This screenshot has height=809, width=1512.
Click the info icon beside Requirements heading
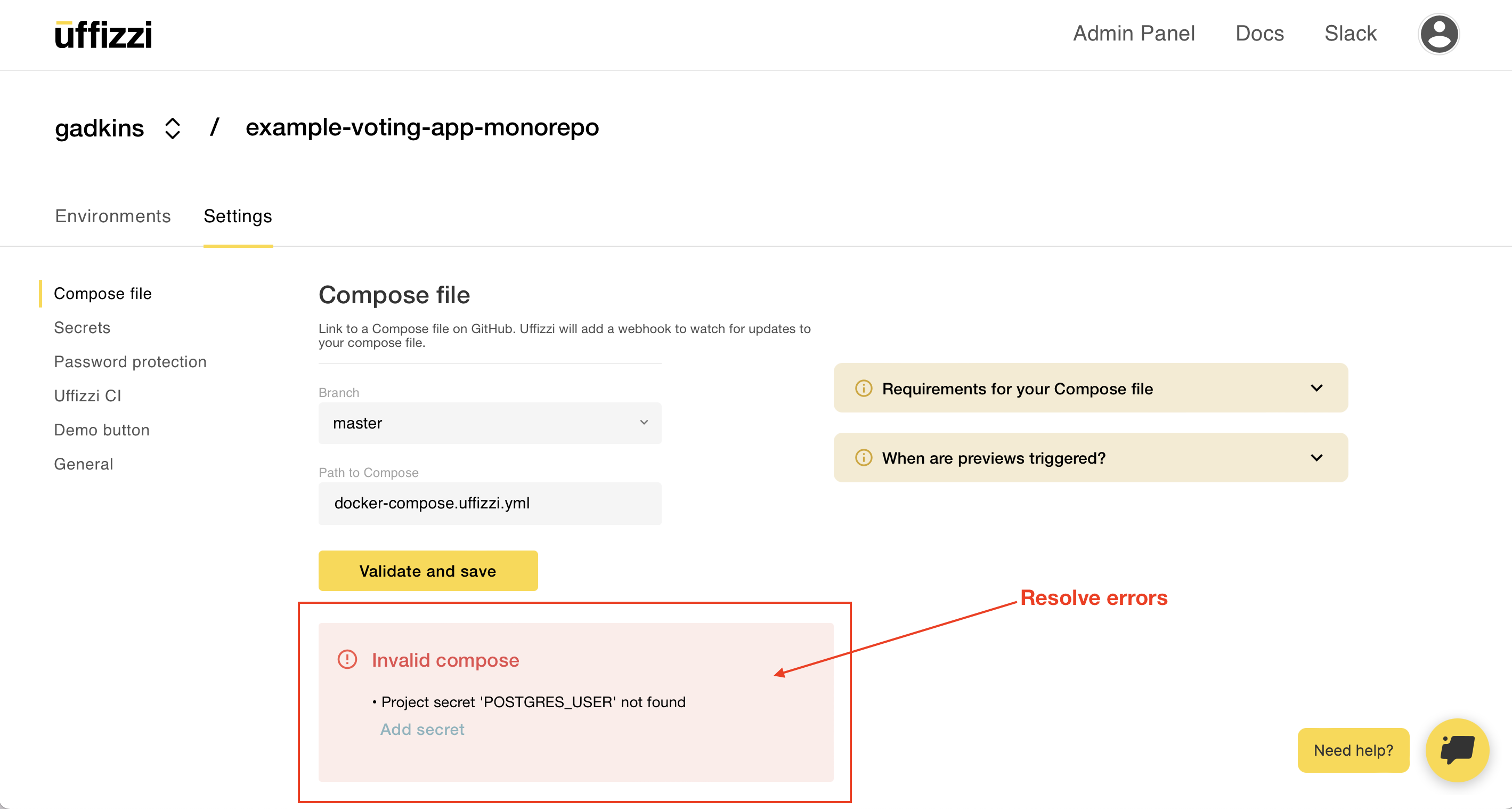pos(864,388)
